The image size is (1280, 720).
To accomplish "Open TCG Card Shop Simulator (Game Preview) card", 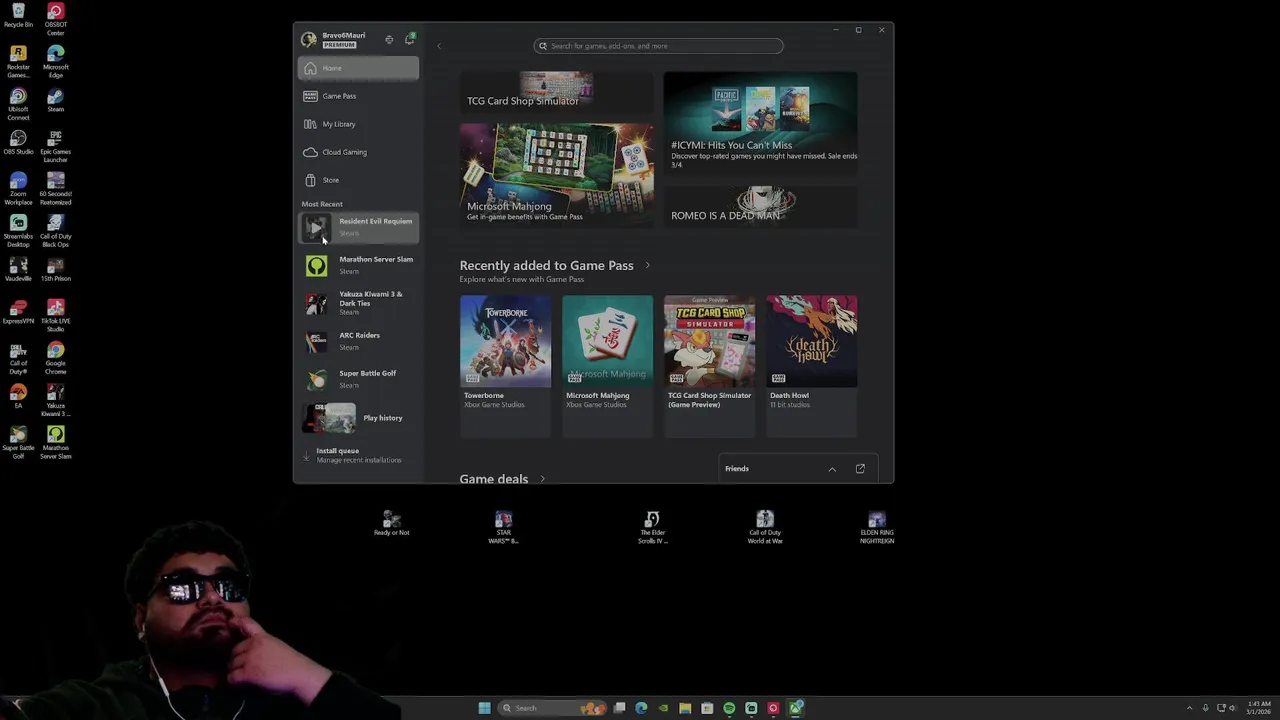I will point(709,366).
